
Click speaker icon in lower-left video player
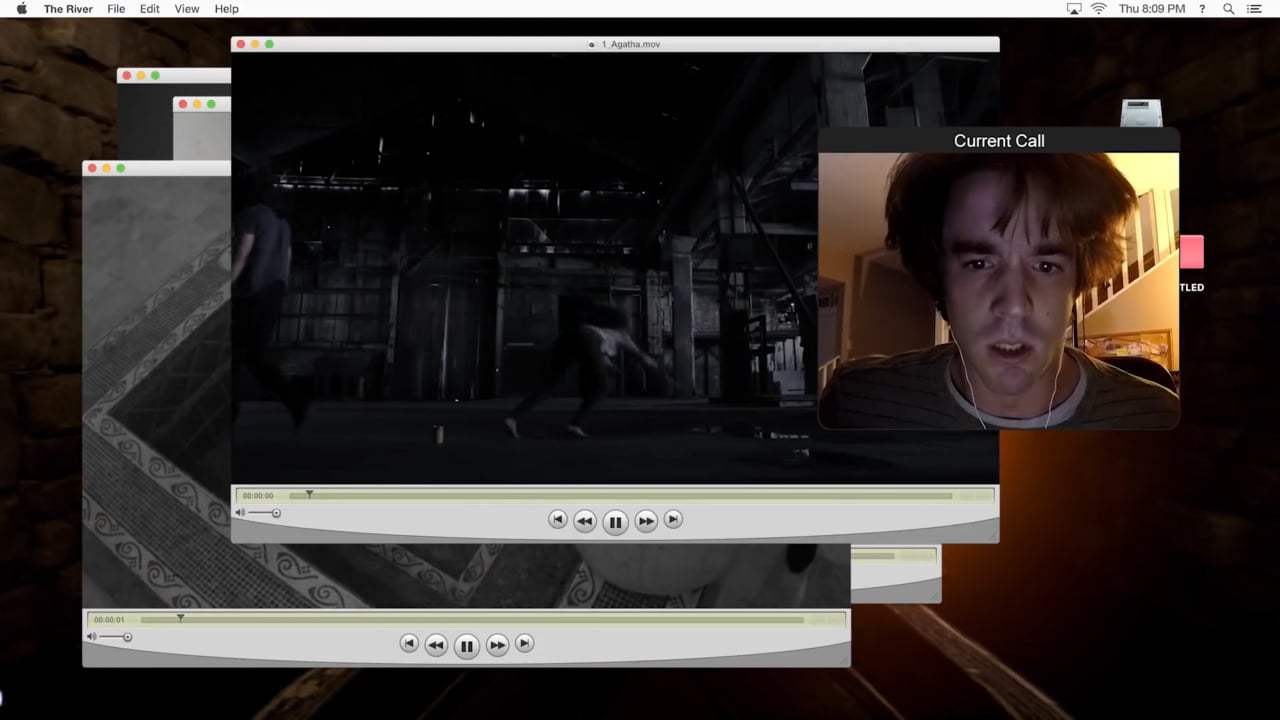tap(91, 637)
